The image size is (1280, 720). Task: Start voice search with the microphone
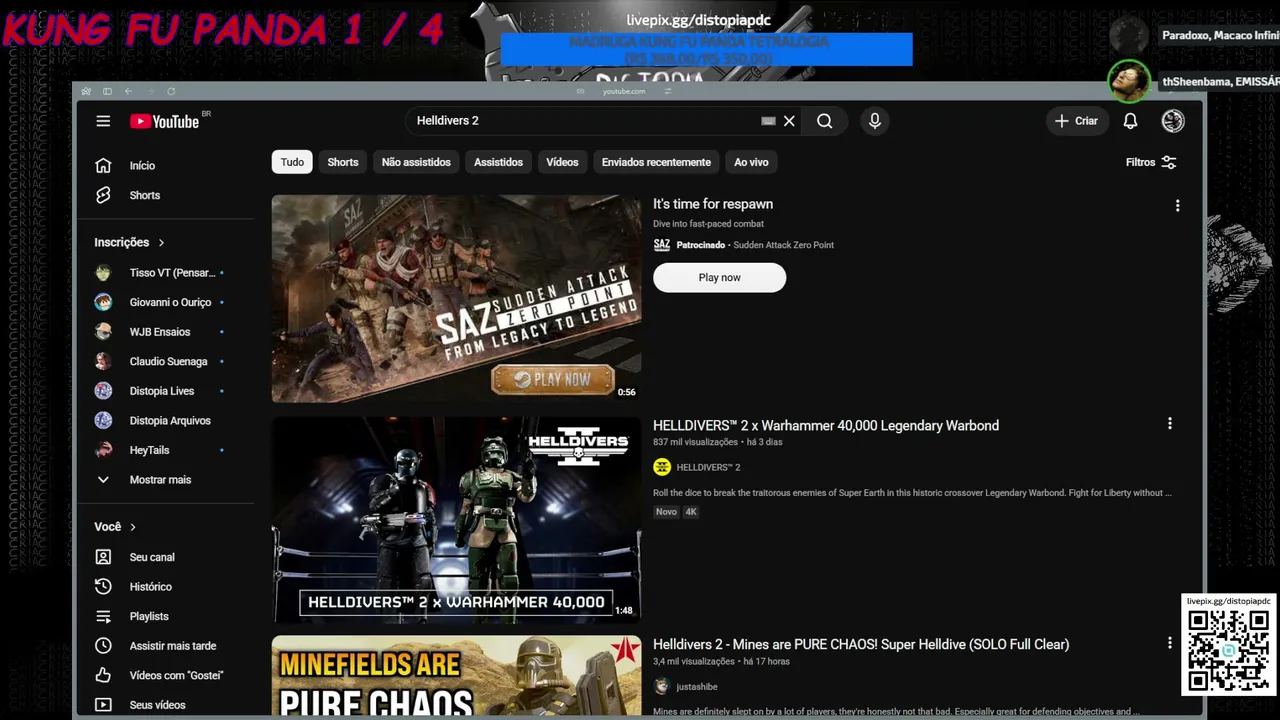[875, 121]
